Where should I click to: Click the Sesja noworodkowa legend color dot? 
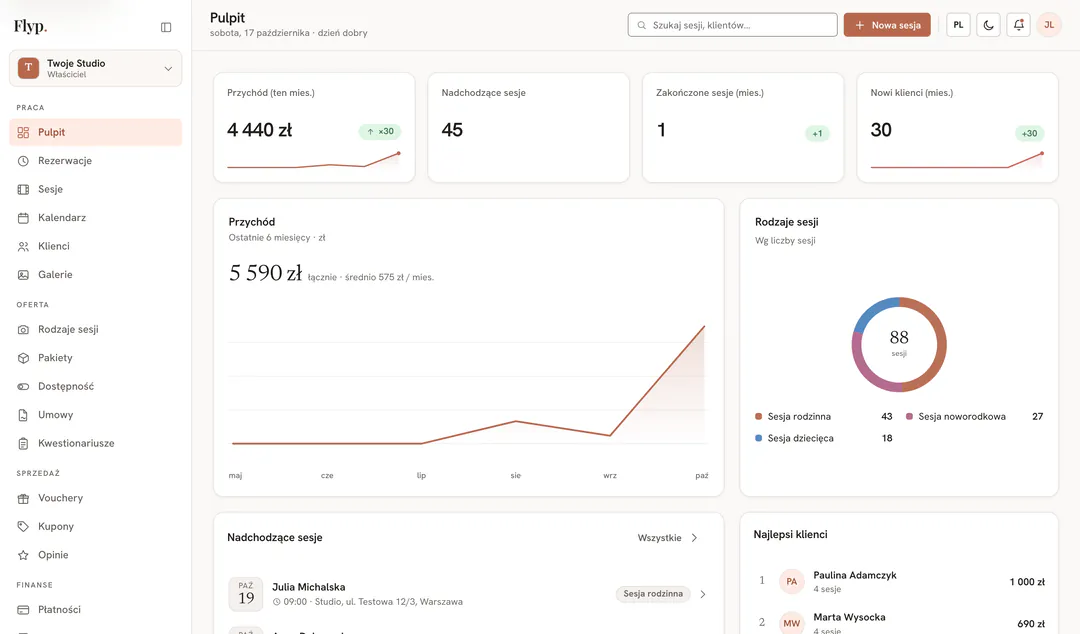coord(909,416)
